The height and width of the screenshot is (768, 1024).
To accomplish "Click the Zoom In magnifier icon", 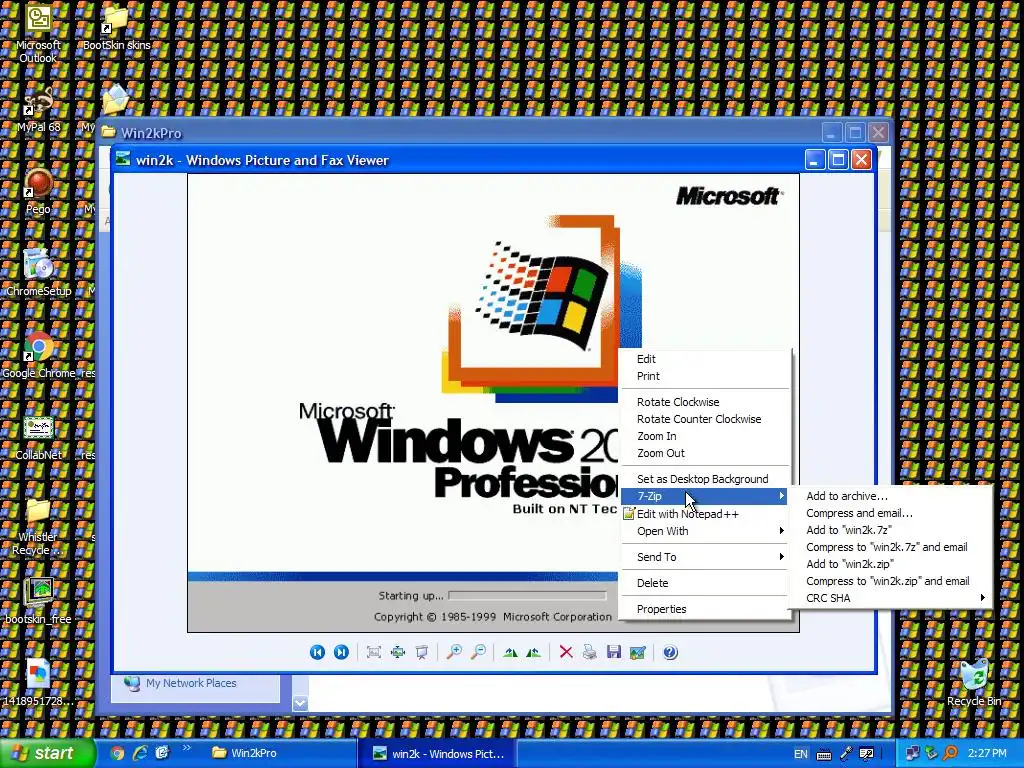I will 454,652.
